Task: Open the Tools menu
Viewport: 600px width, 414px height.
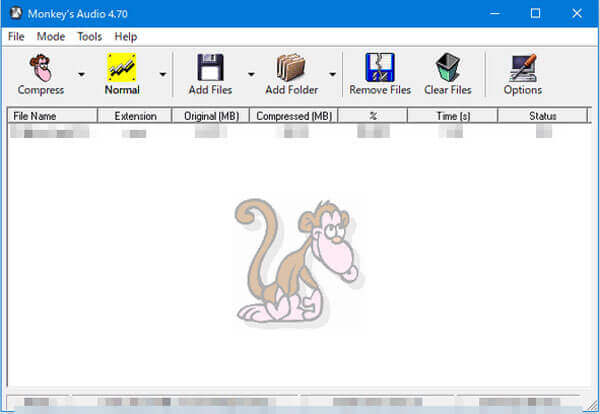Action: tap(90, 37)
